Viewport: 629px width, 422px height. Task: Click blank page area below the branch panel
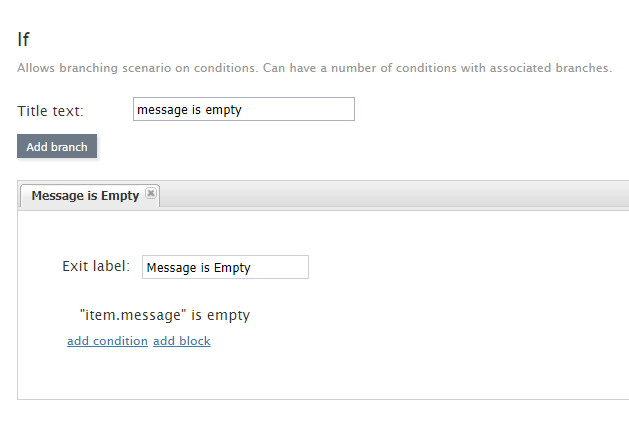[x=300, y=411]
